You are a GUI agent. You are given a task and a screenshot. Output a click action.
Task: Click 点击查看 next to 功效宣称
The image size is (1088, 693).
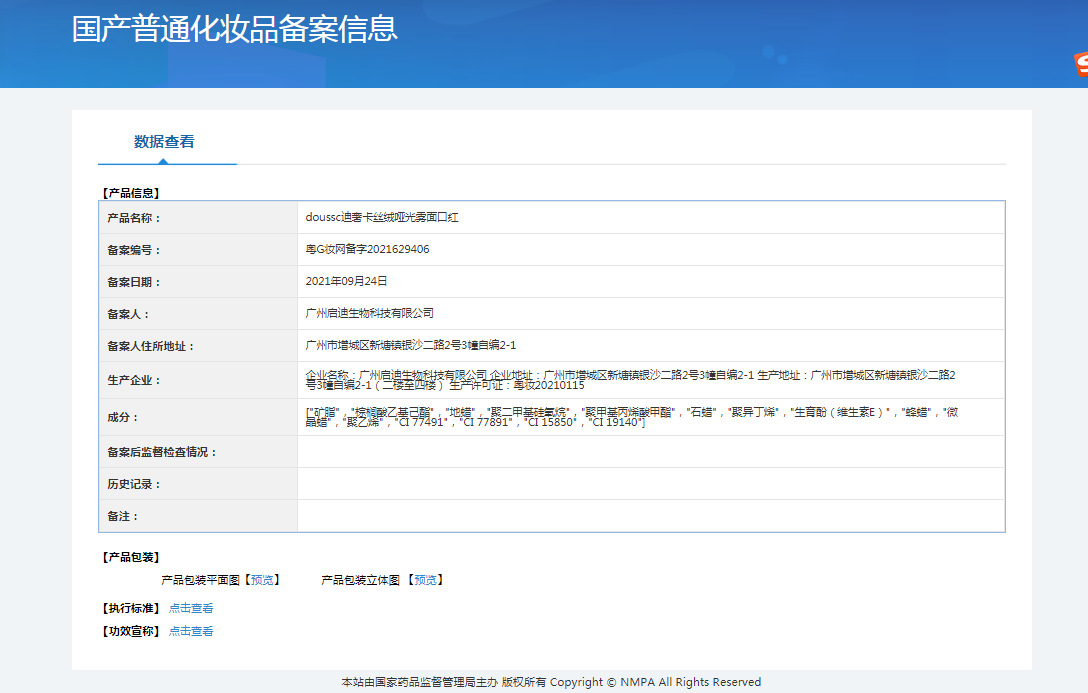(x=191, y=631)
